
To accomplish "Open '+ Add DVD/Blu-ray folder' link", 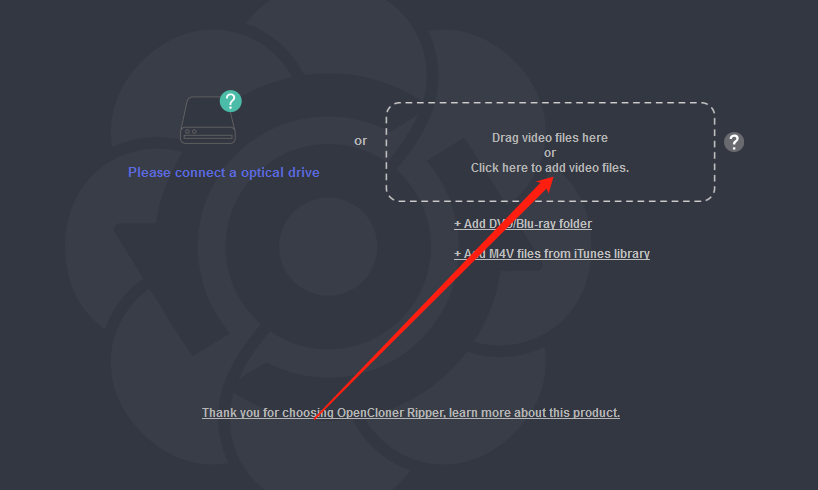I will pos(523,224).
